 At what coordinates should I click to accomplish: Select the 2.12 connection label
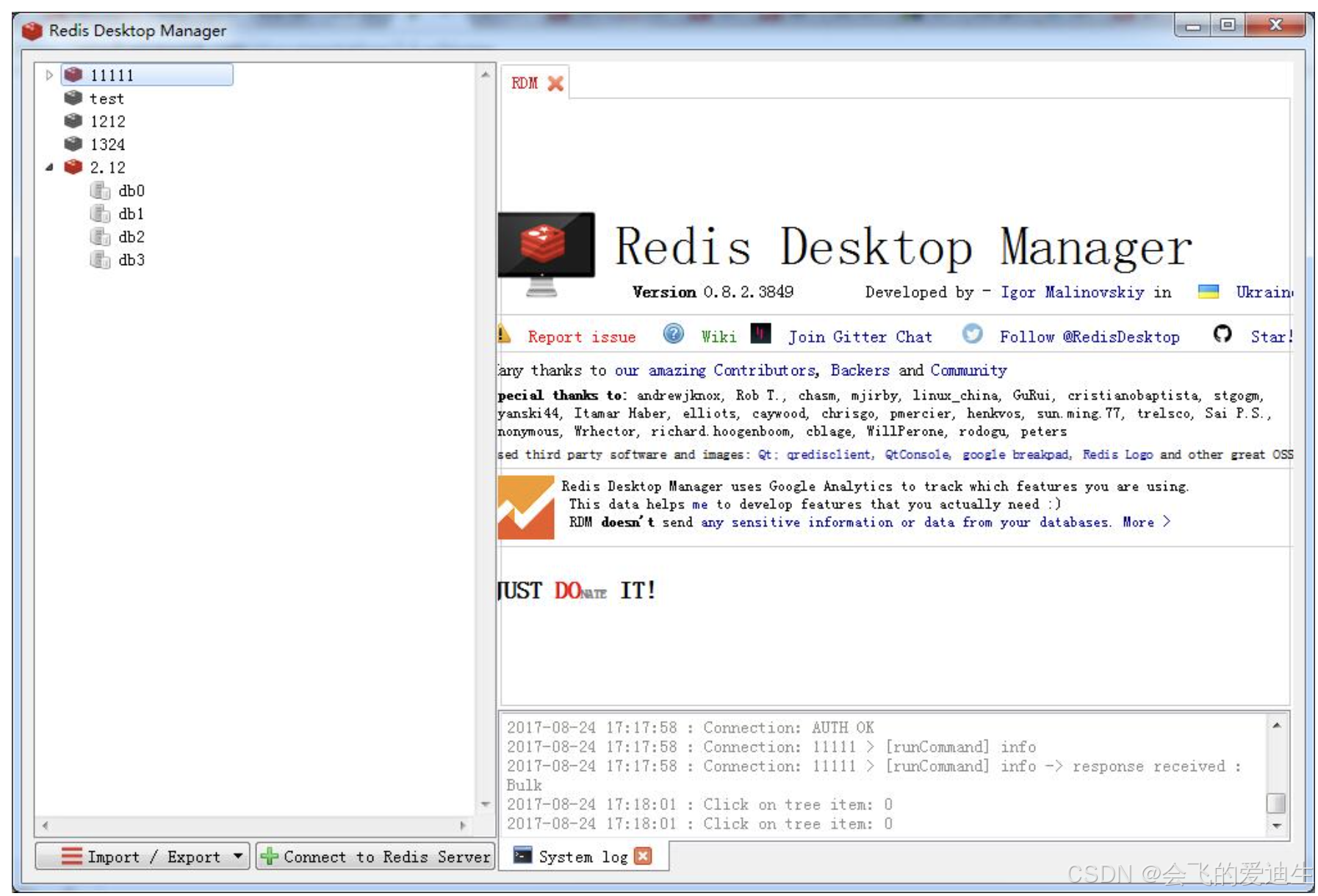pyautogui.click(x=107, y=167)
